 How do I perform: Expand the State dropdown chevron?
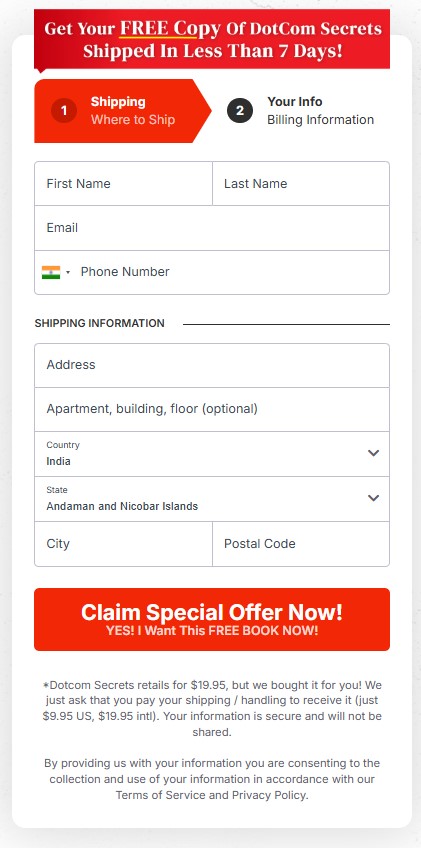tap(373, 498)
